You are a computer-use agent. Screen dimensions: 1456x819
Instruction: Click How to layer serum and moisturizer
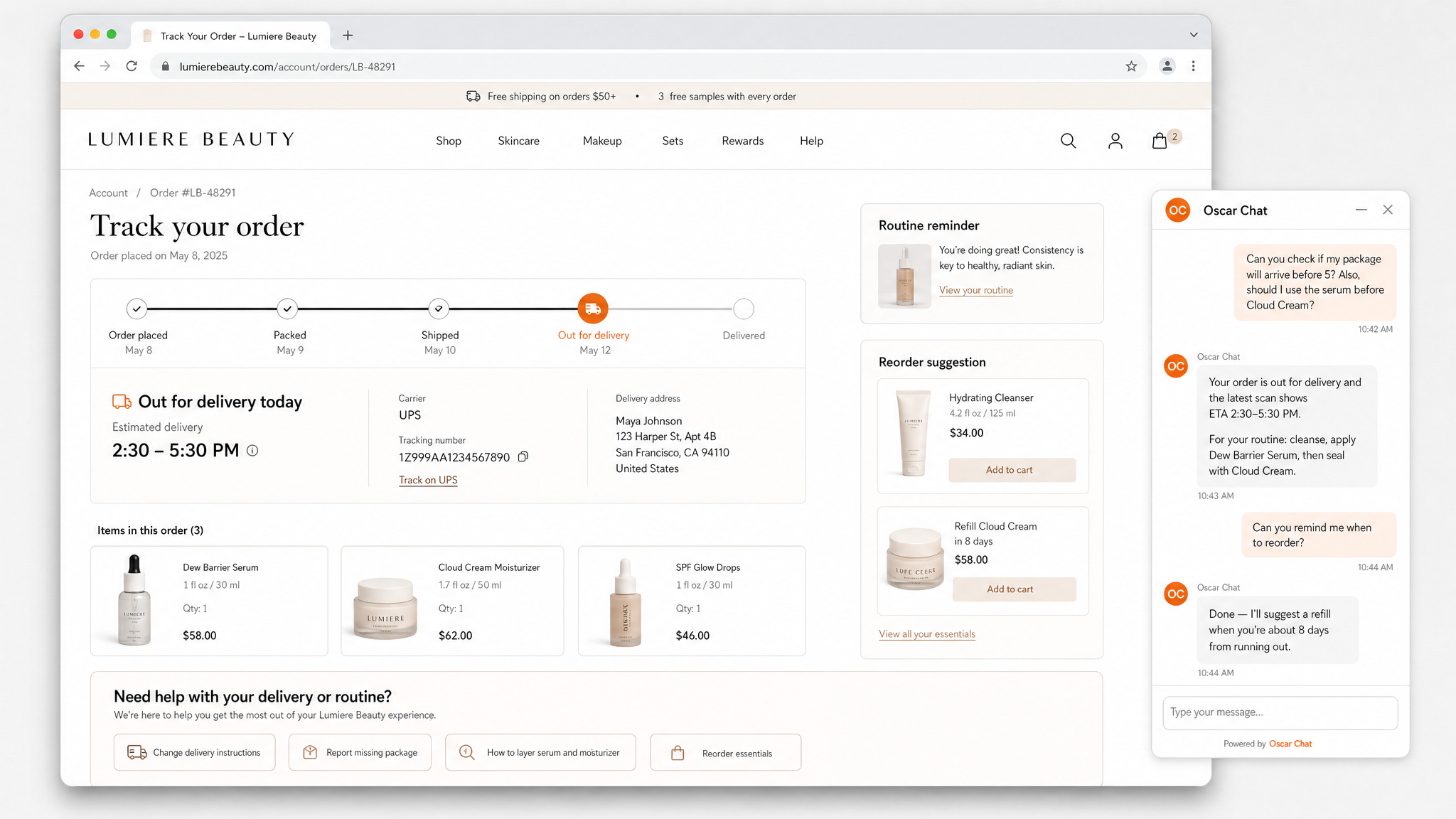[540, 752]
